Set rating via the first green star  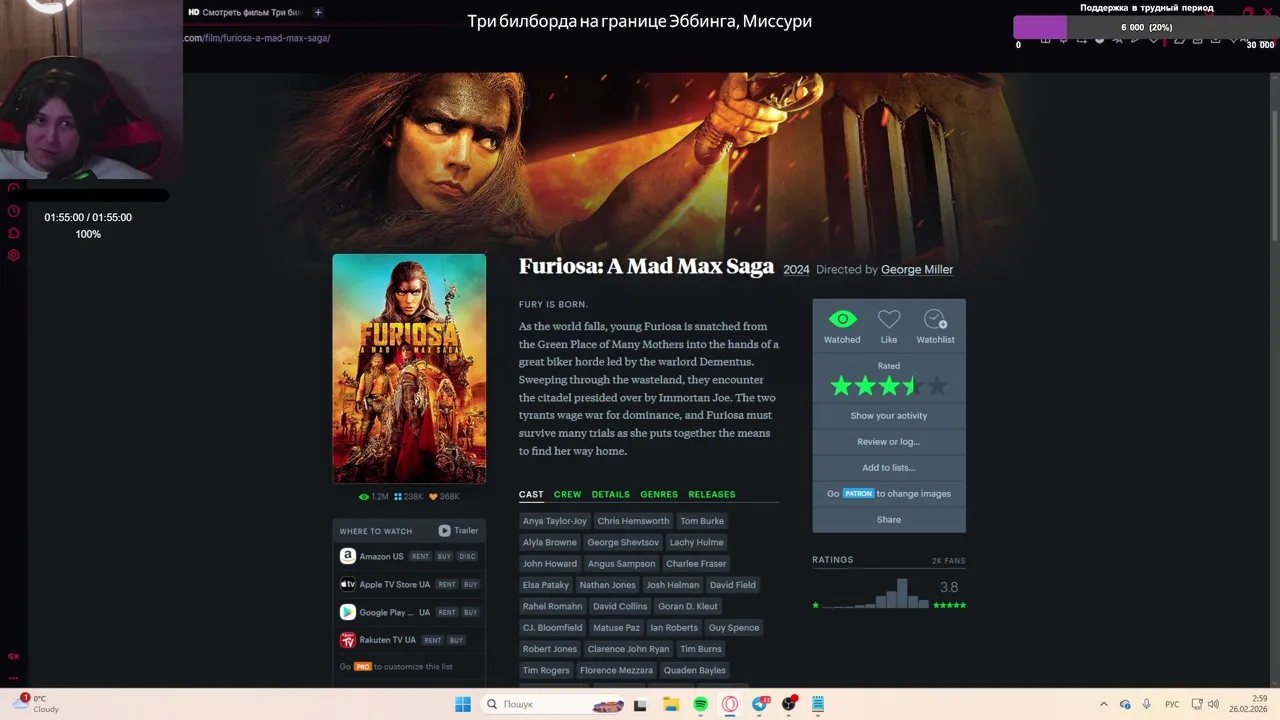(x=841, y=386)
